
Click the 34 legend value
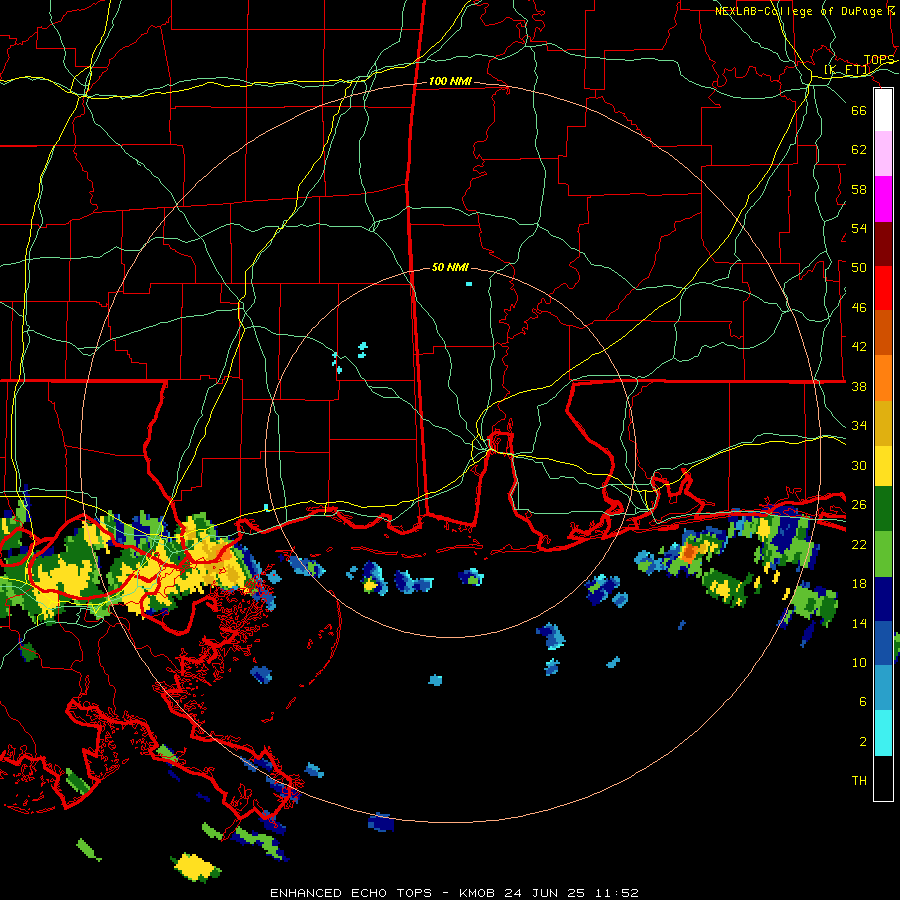(859, 426)
